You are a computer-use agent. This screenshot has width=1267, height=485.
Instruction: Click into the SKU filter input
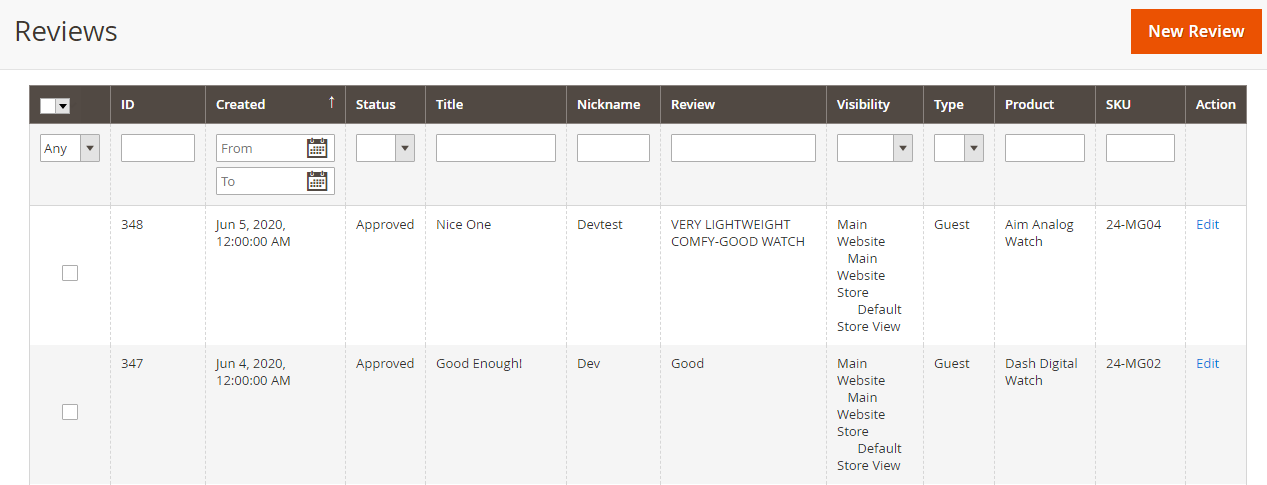[x=1140, y=148]
